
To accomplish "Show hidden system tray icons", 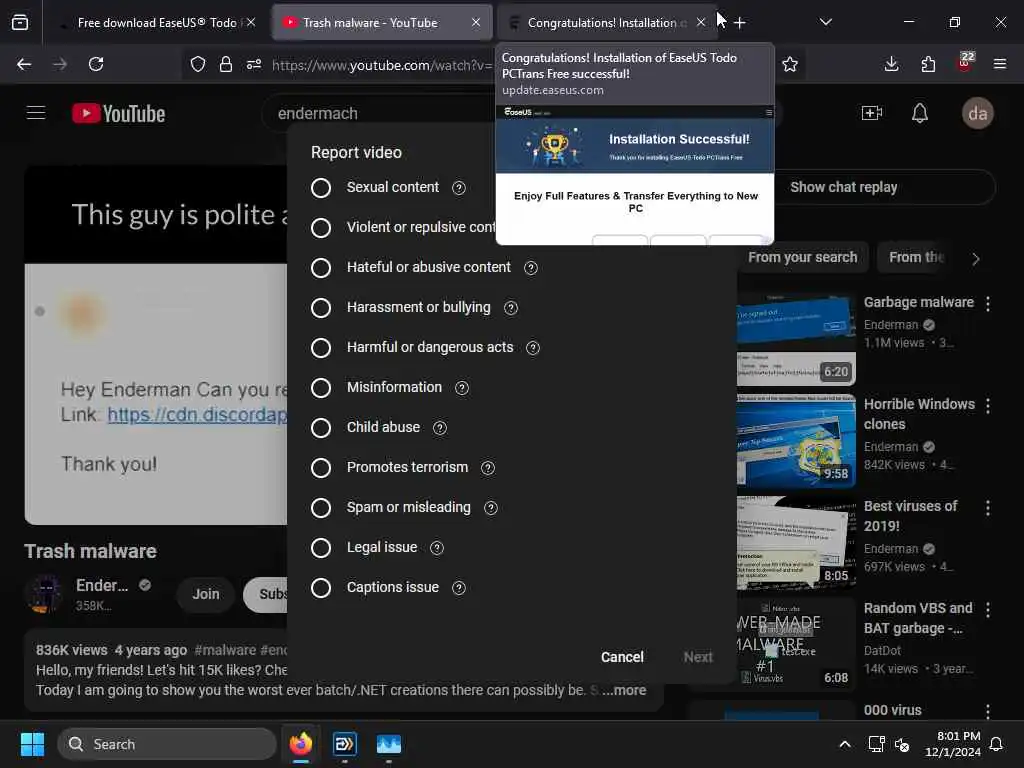I will (844, 744).
